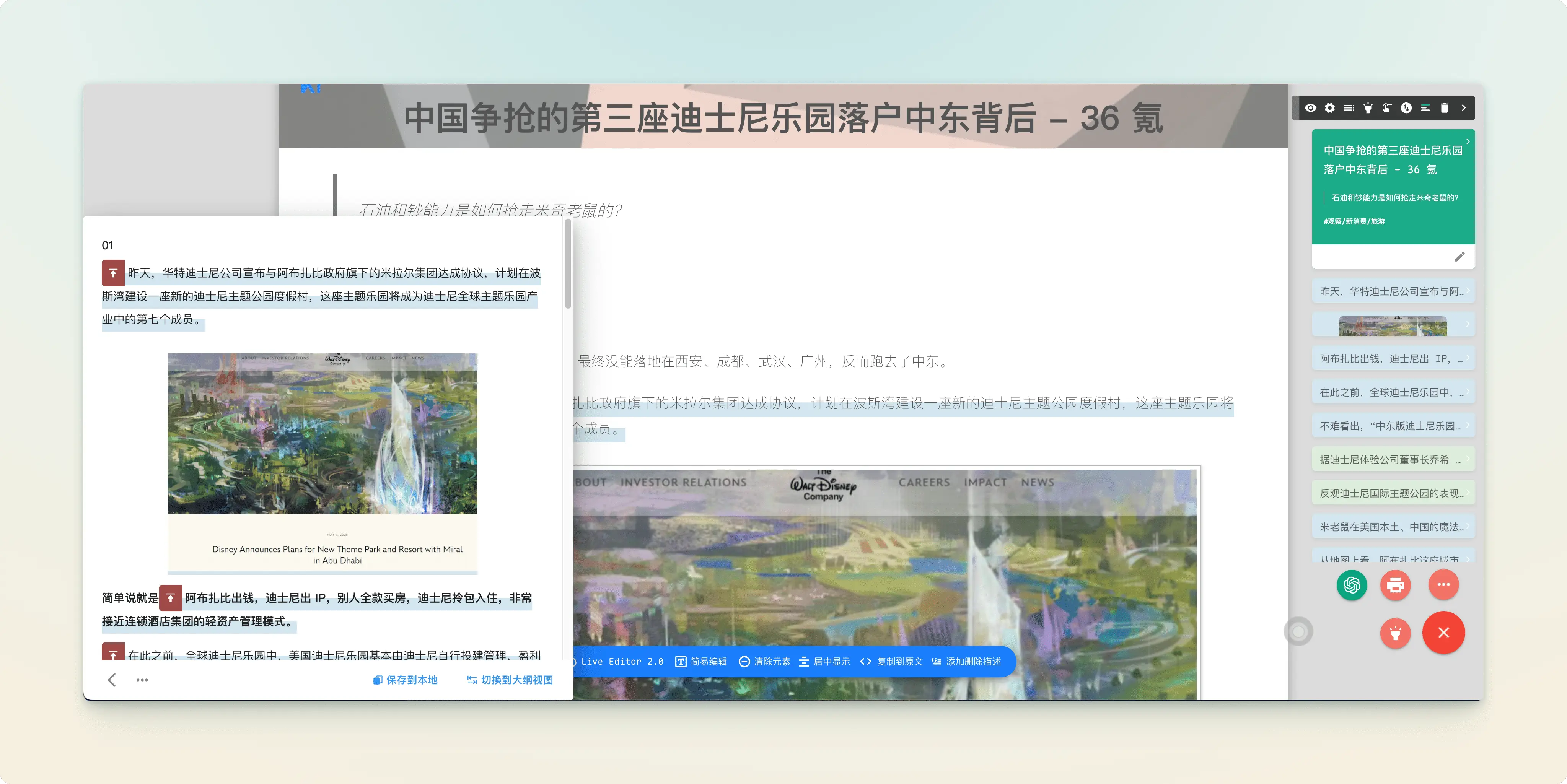Click the gray circular floating handle

(1298, 632)
